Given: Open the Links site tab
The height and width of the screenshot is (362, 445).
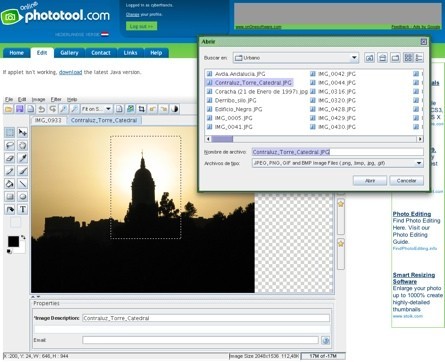Looking at the screenshot, I should [x=130, y=53].
